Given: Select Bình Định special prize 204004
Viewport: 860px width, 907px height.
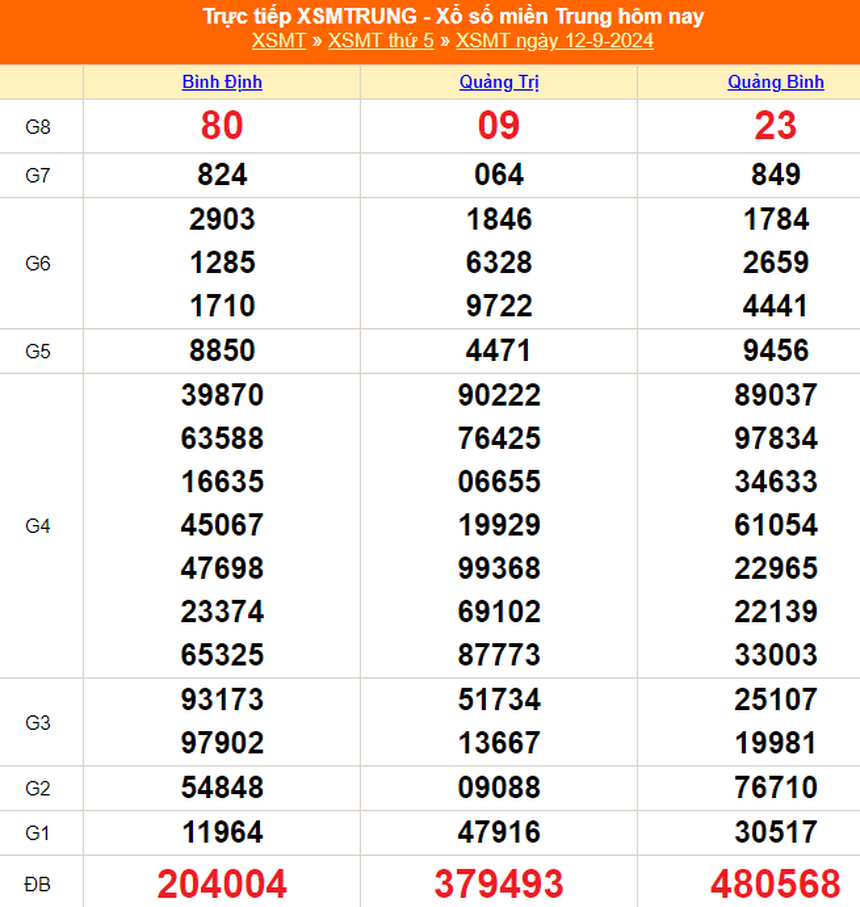Looking at the screenshot, I should click(222, 883).
